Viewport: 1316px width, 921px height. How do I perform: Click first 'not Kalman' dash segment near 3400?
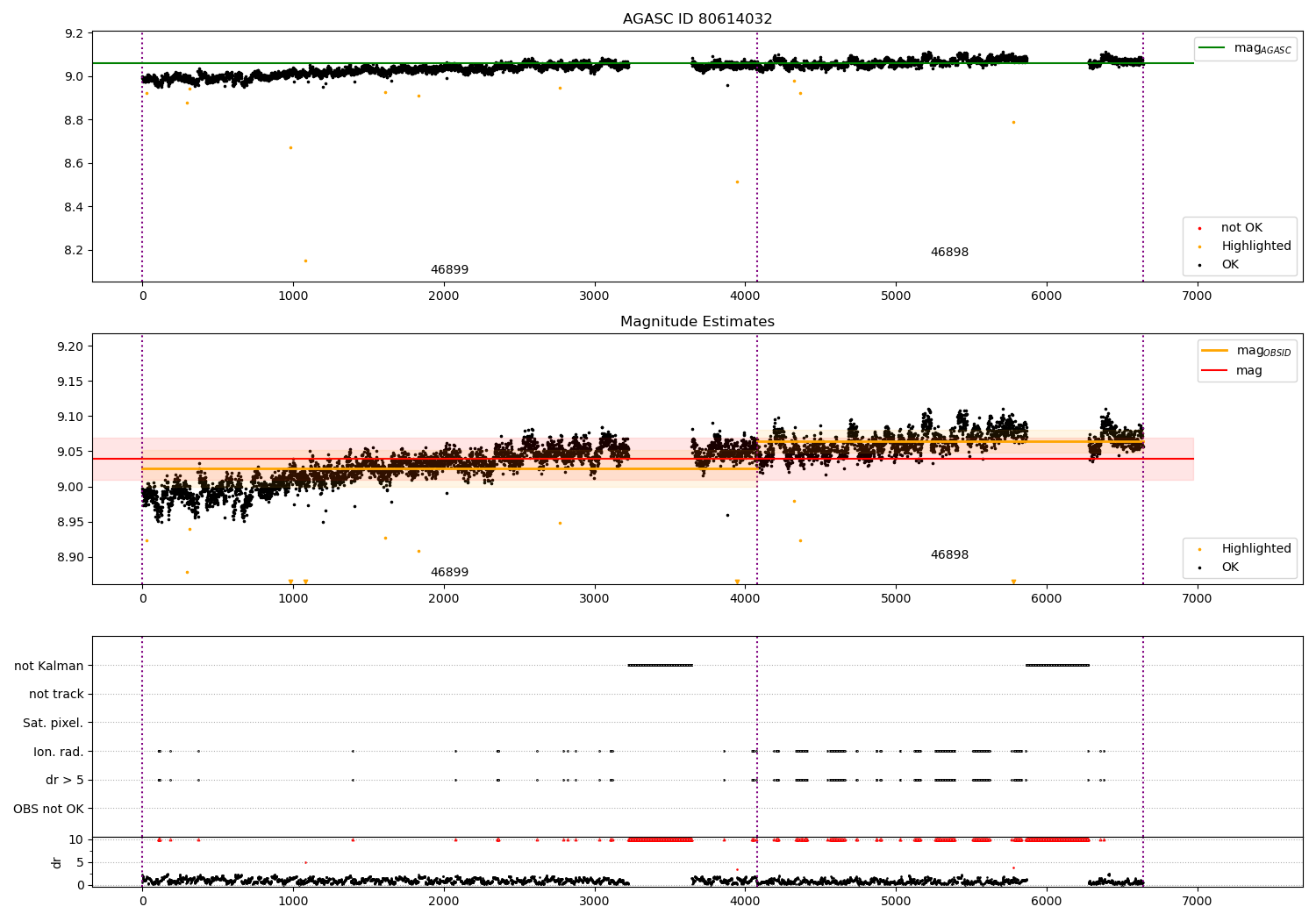click(x=661, y=665)
